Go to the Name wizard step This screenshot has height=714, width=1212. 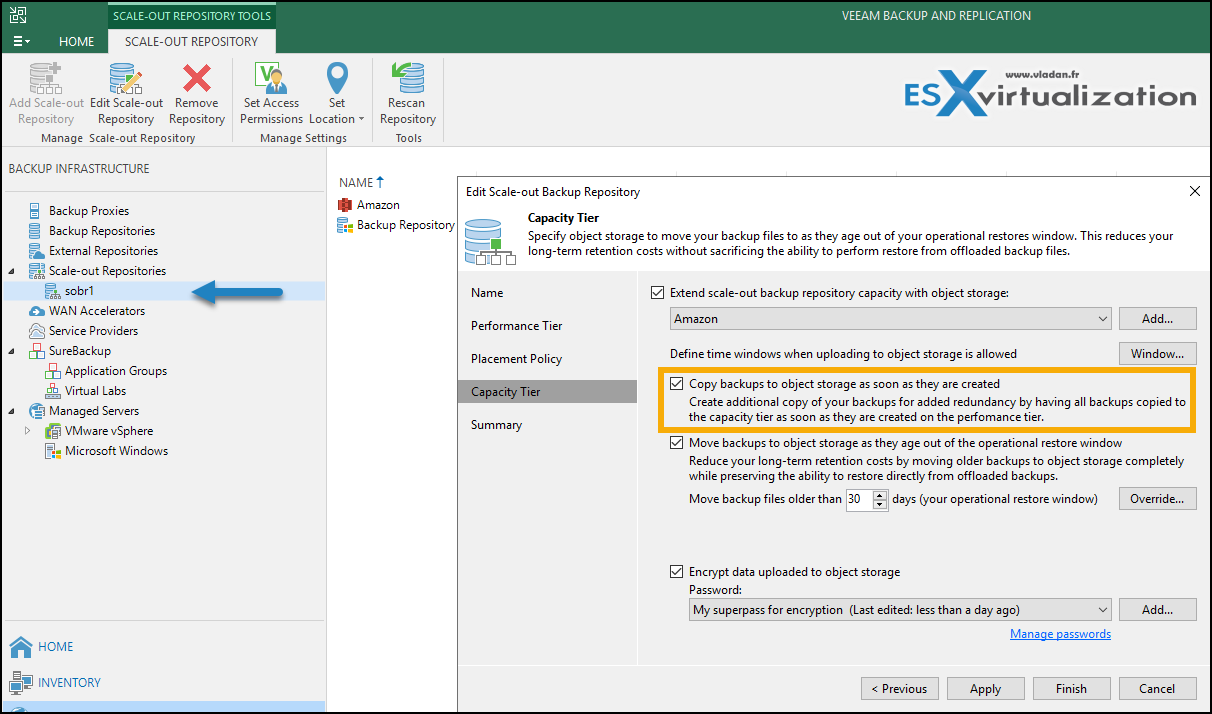[x=547, y=293]
